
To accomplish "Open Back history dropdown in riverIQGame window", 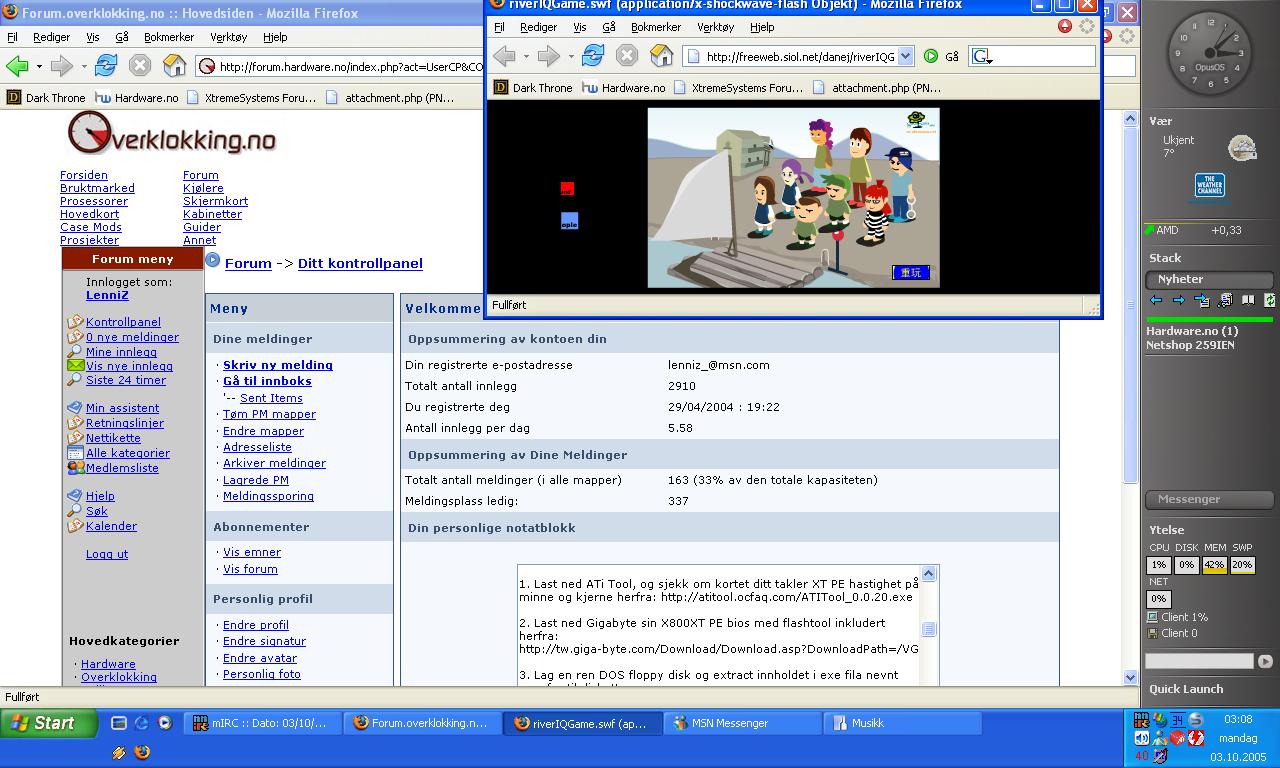I will click(x=525, y=57).
